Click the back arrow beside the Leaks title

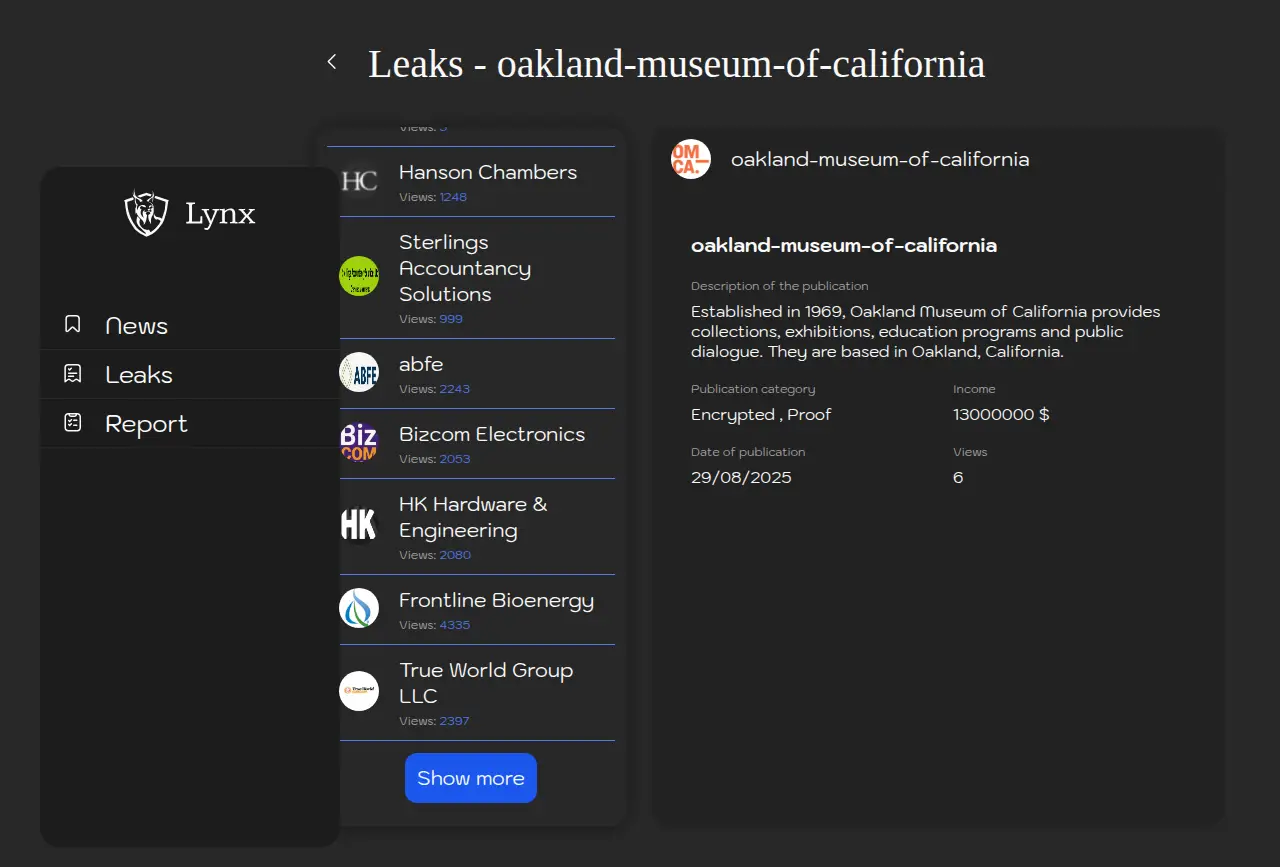(332, 62)
